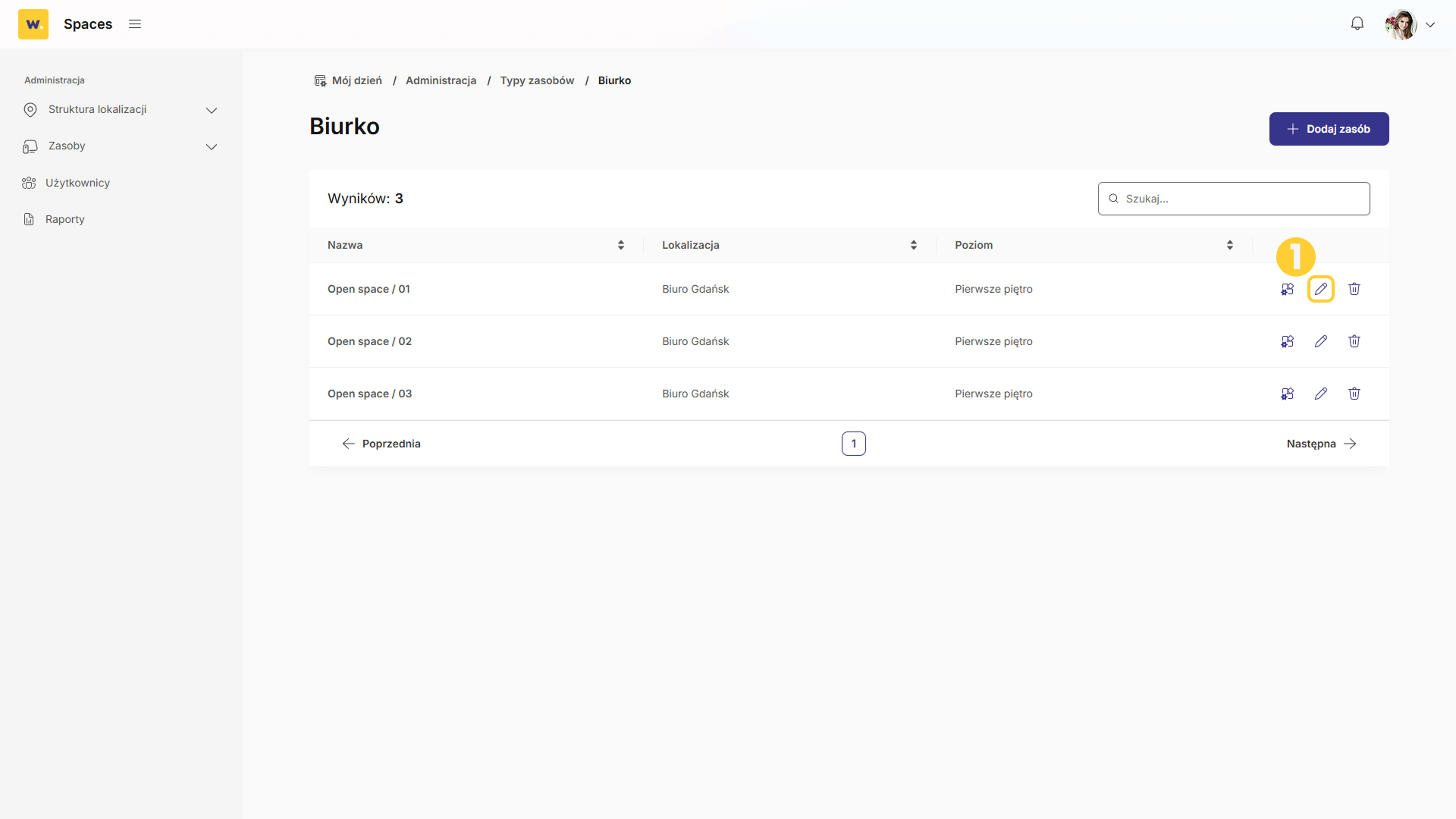
Task: Expand the user account dropdown chevron
Action: (1430, 25)
